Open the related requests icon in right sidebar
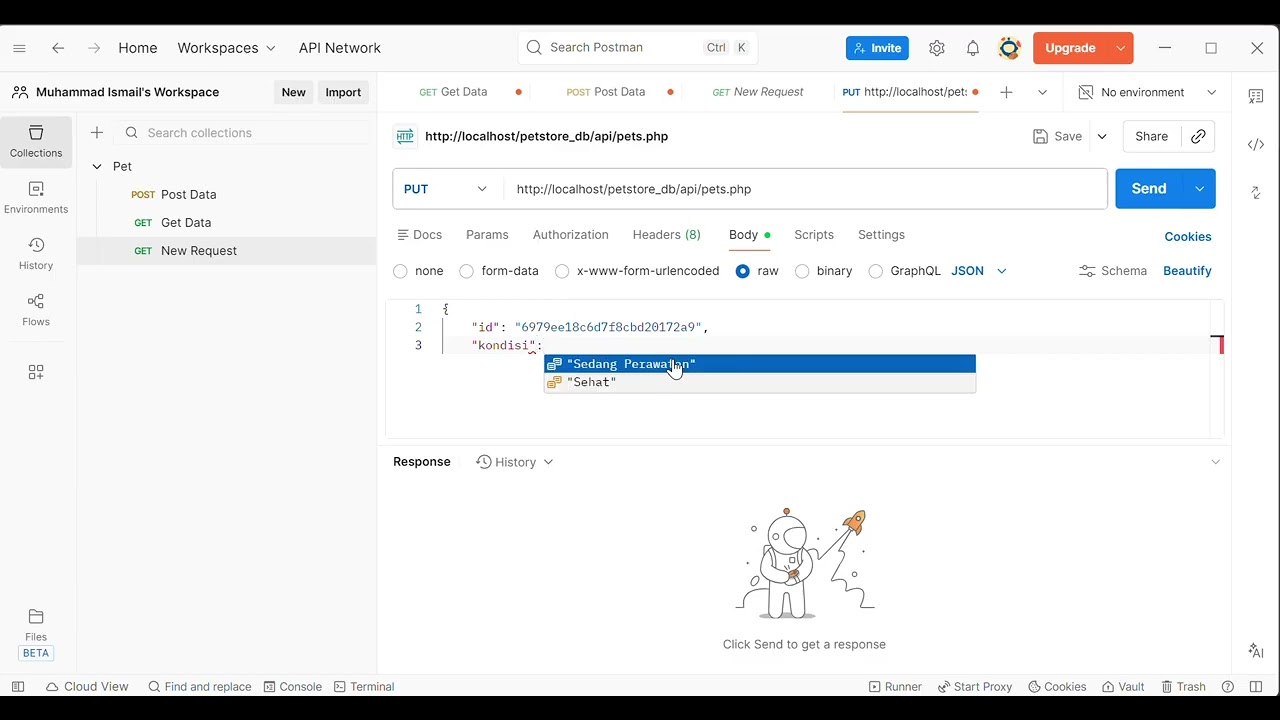 pos(1256,192)
